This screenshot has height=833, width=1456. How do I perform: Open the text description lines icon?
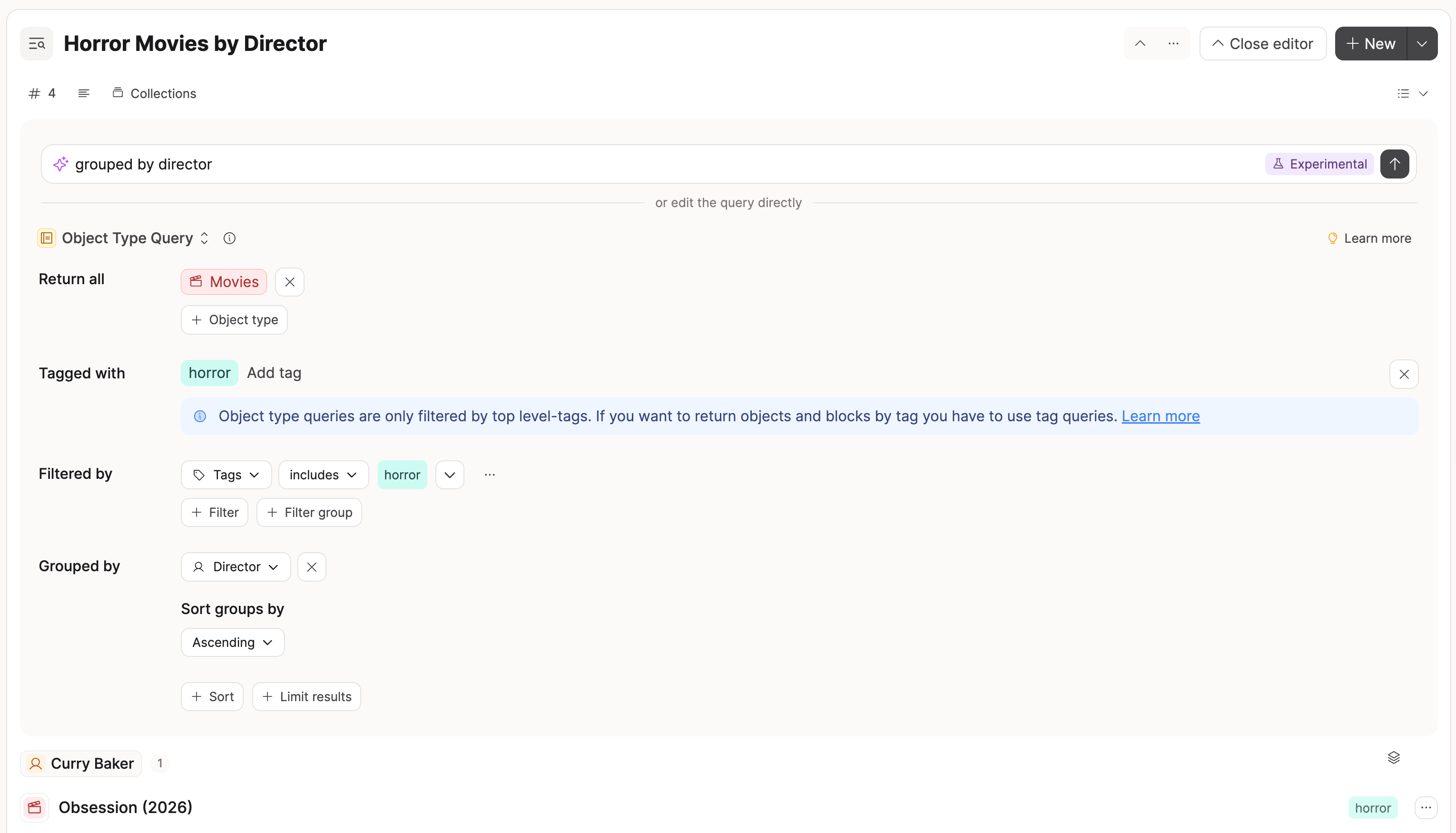[83, 93]
